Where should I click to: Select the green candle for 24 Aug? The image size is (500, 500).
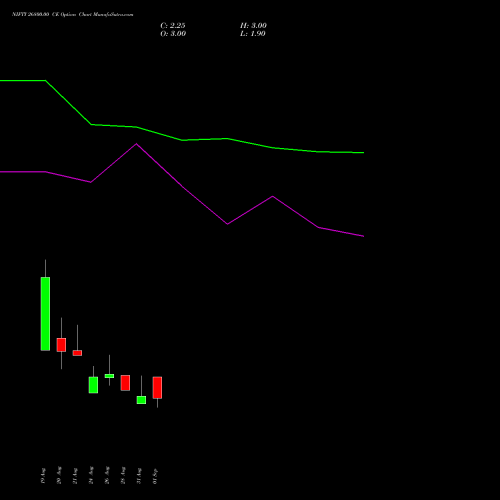93,385
